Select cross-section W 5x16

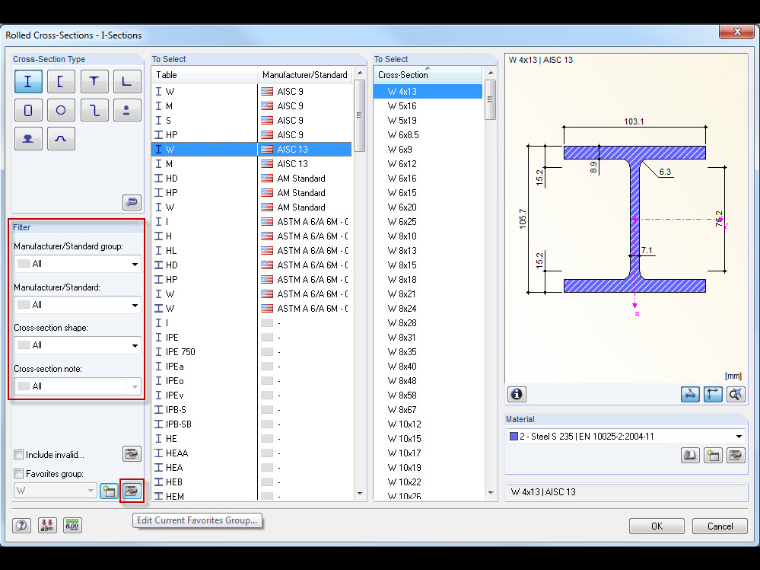tap(428, 106)
